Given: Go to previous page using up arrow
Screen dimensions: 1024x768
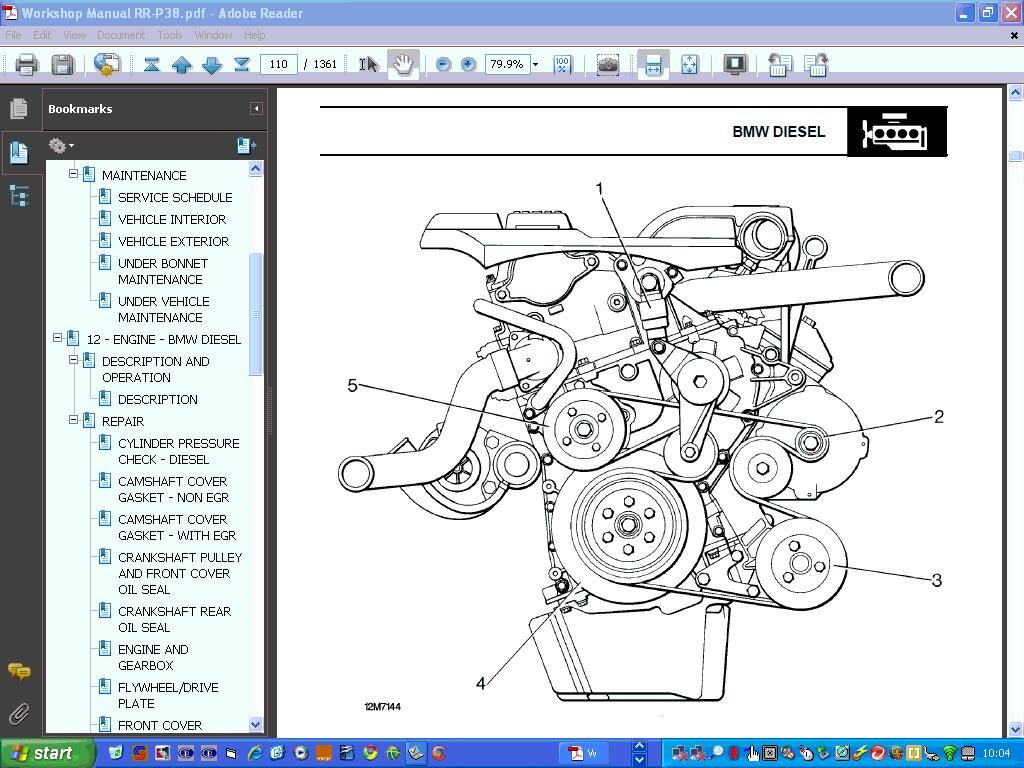Looking at the screenshot, I should (182, 64).
